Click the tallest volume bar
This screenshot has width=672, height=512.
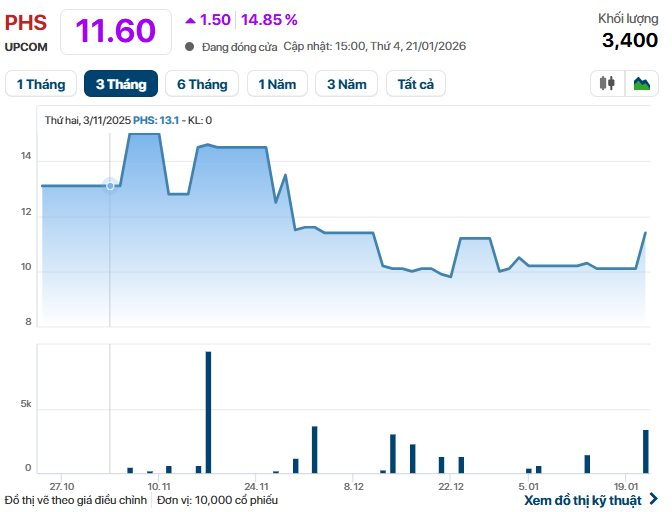[x=208, y=412]
